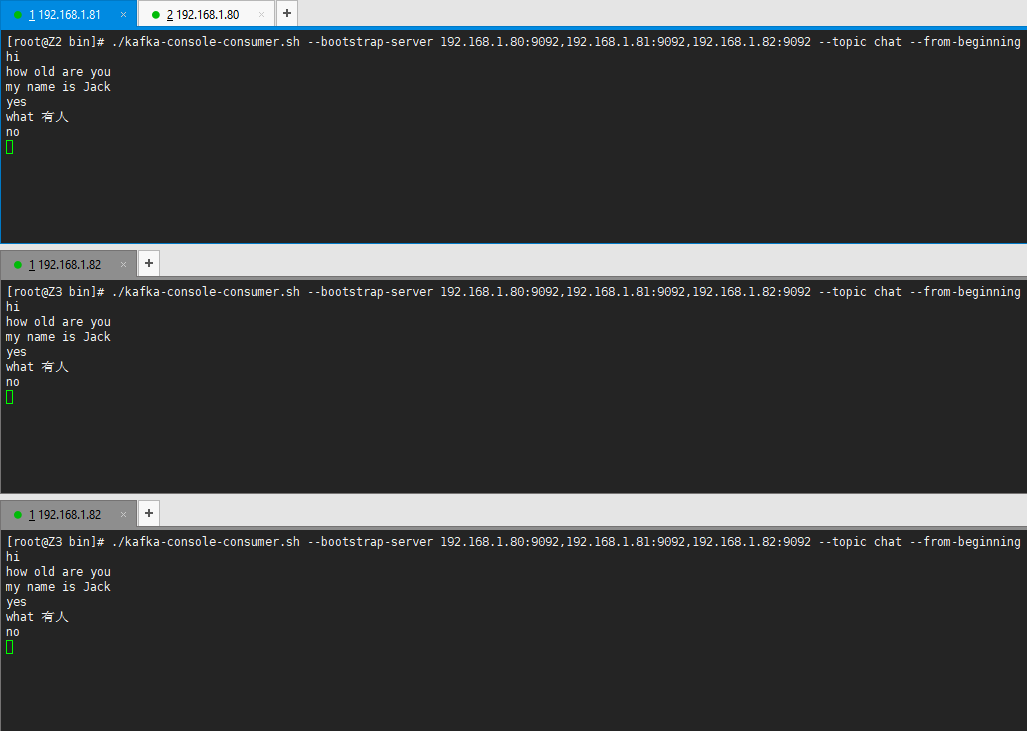Switch to the 192.168.1.81 session tab

coord(68,14)
